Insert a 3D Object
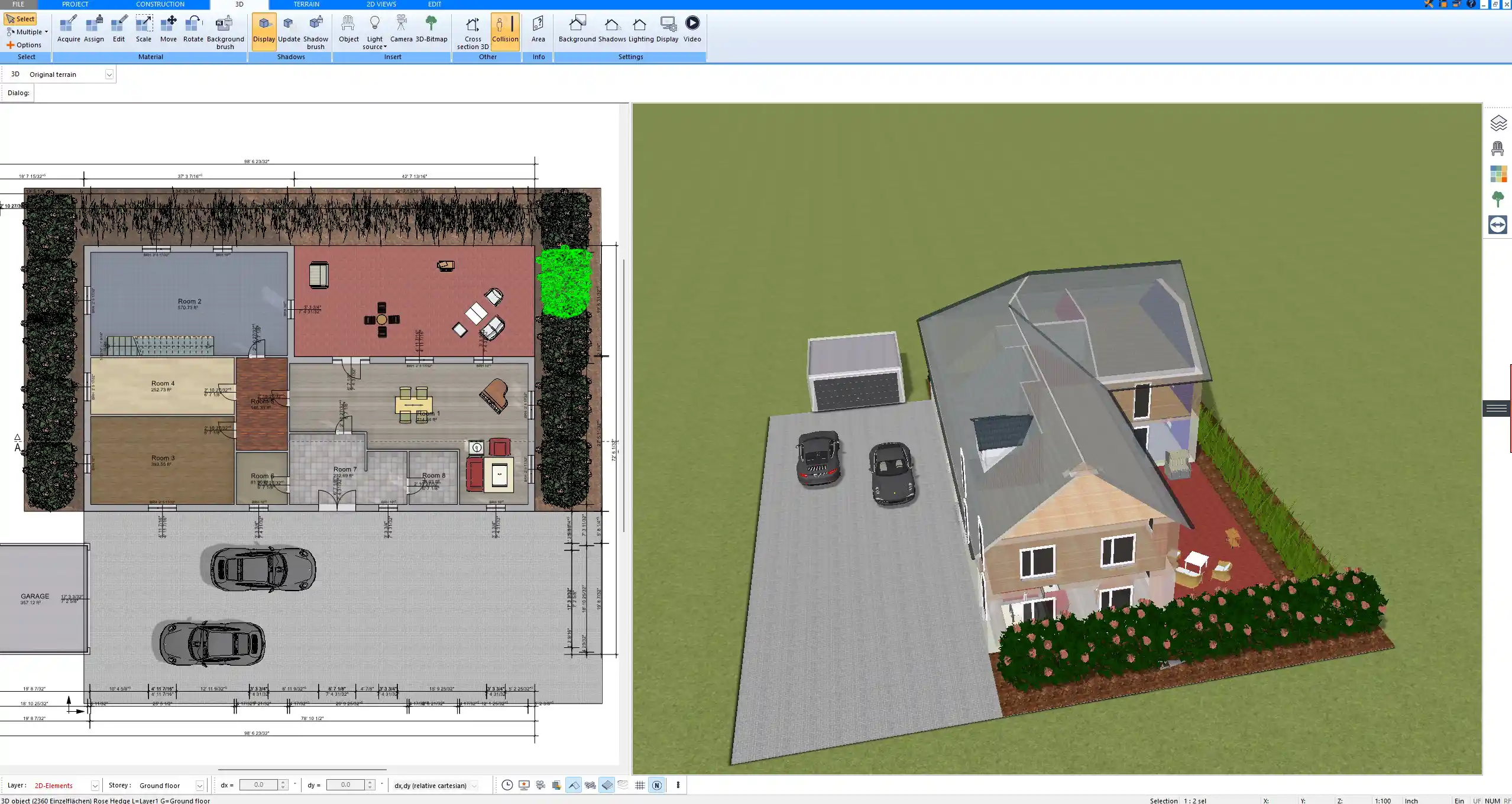 coord(348,30)
